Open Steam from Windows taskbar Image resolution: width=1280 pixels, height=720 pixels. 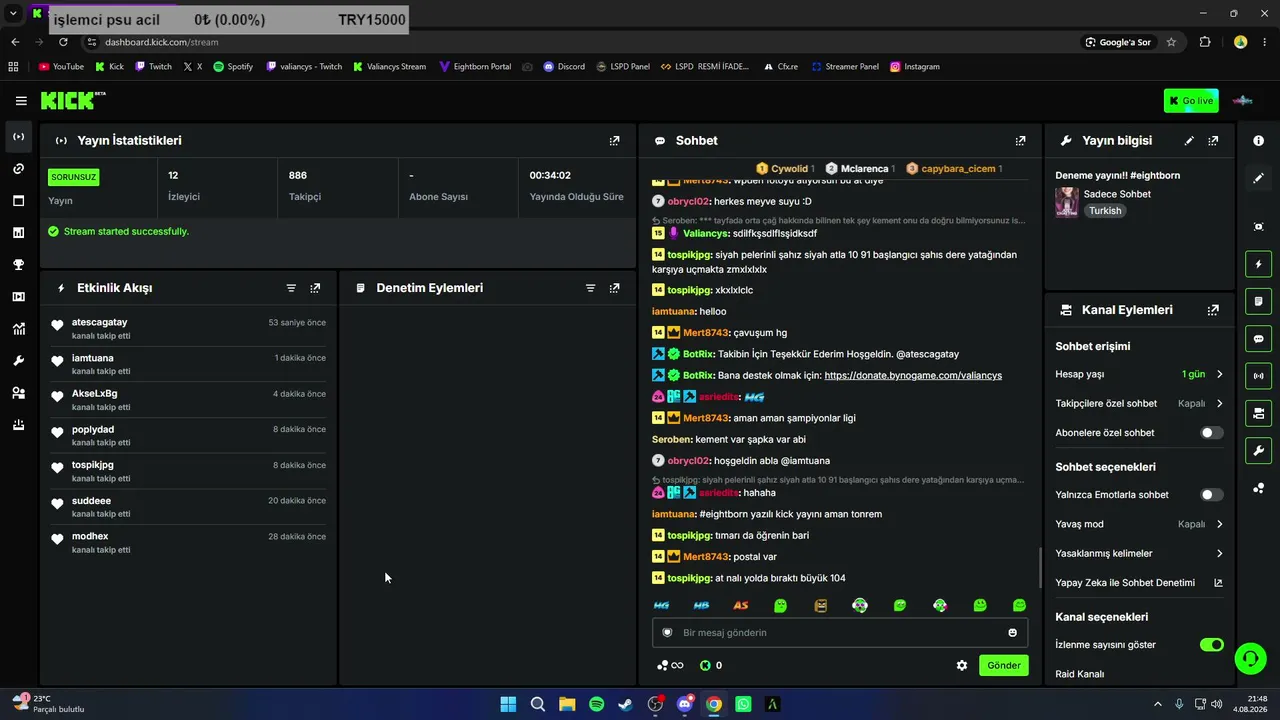(625, 704)
